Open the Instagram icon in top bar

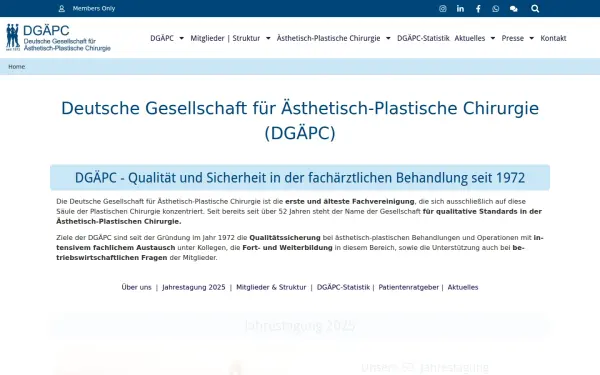point(443,8)
